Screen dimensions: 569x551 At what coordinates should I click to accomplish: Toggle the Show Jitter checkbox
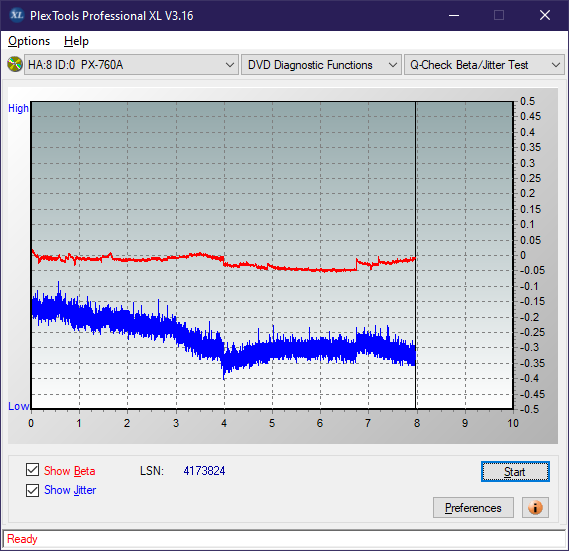click(x=32, y=490)
